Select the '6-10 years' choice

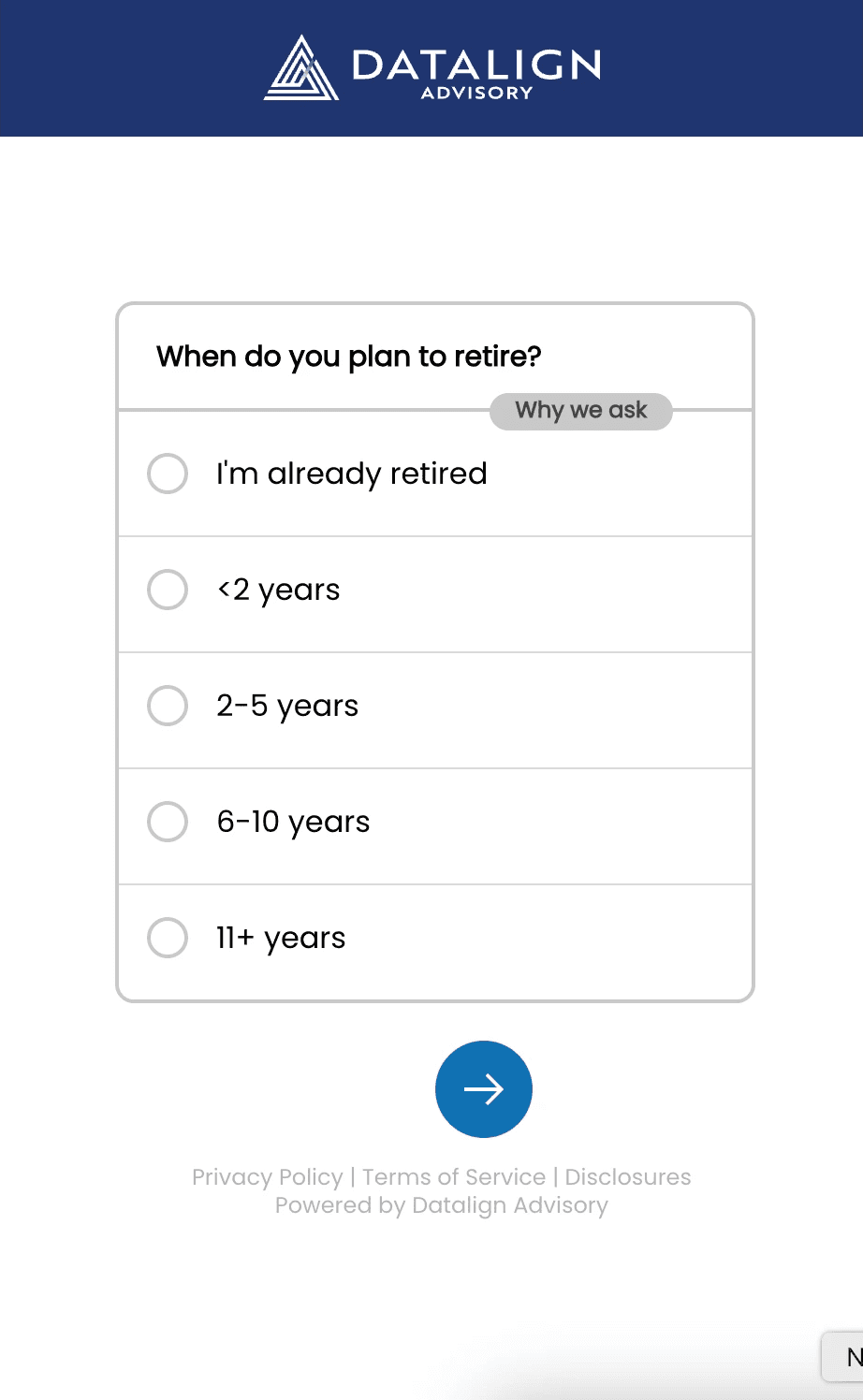coord(293,822)
